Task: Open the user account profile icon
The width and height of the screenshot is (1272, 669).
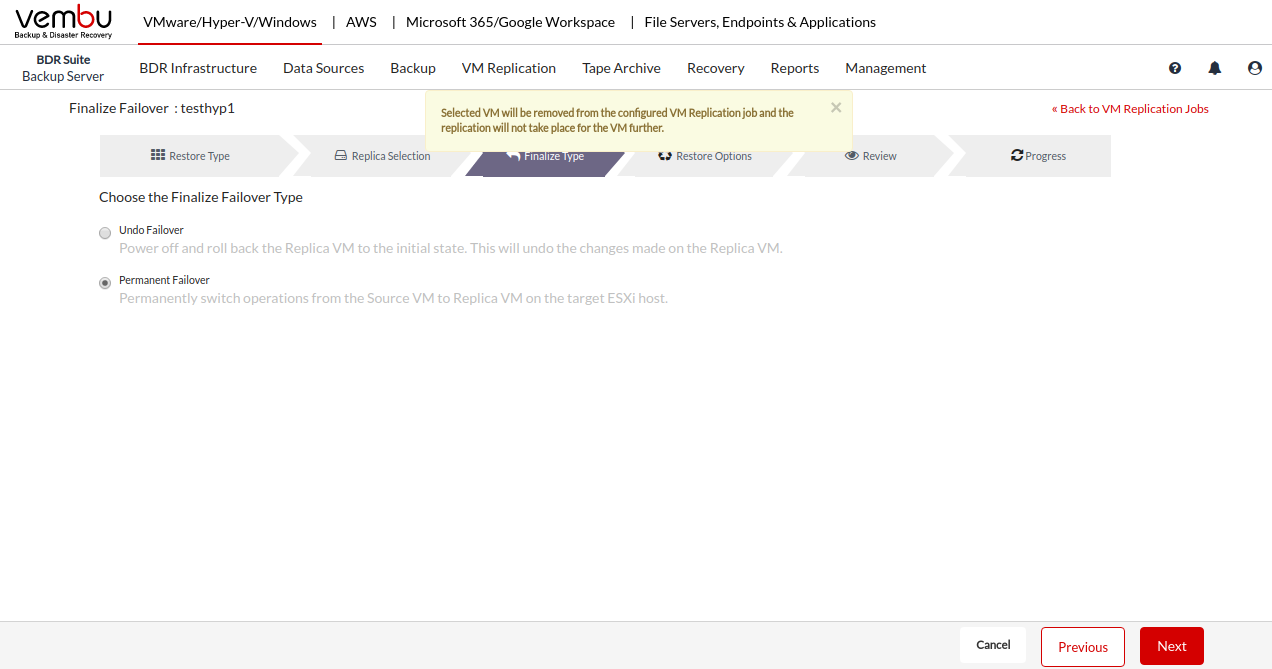Action: coord(1254,68)
